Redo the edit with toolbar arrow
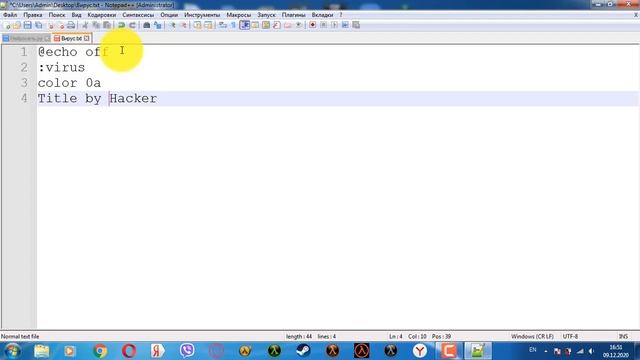 132,25
